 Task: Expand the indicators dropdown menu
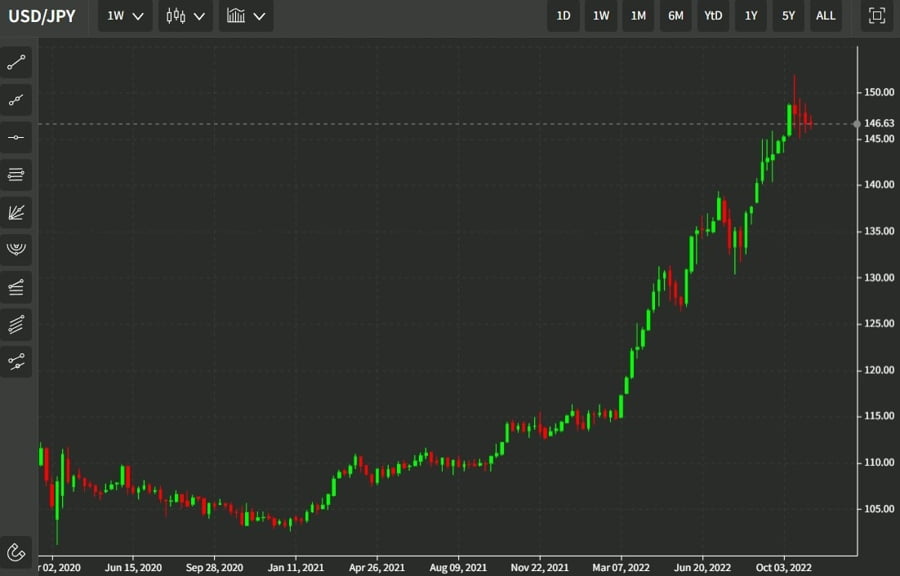246,16
